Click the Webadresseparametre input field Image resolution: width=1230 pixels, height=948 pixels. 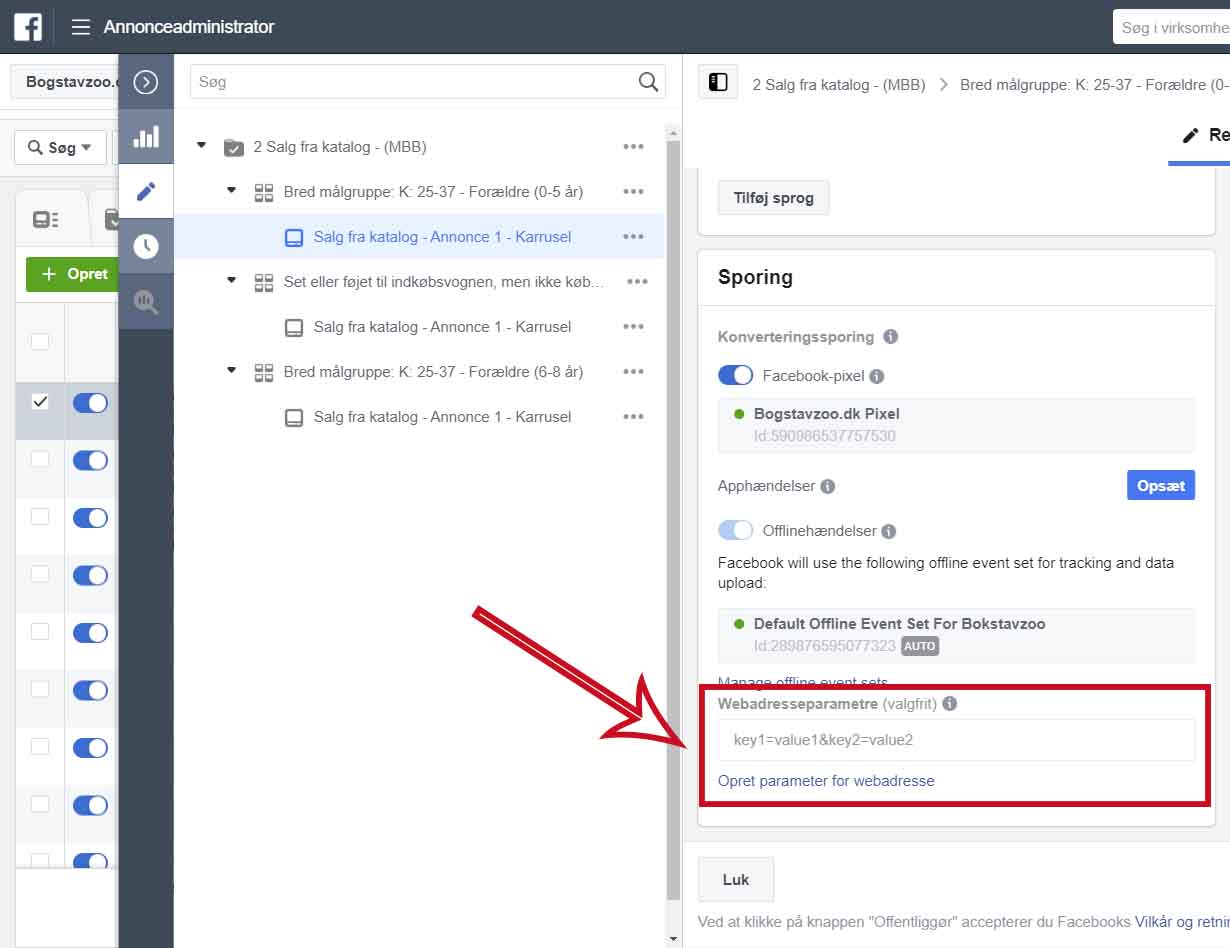pyautogui.click(x=956, y=741)
